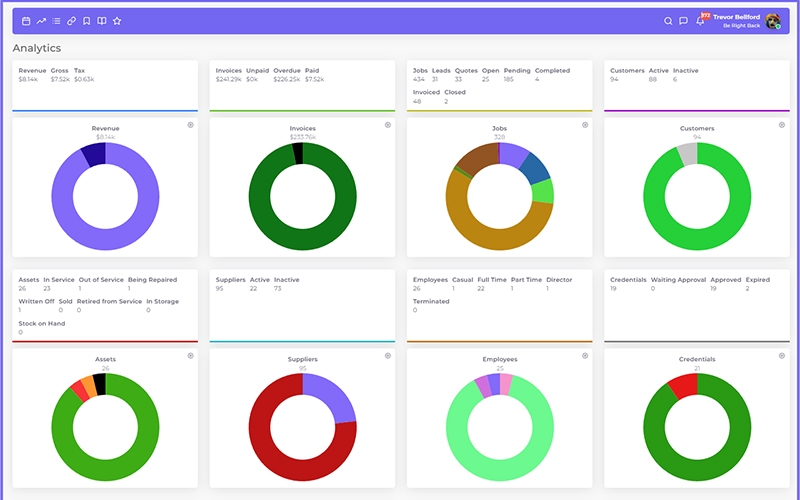Remove the Credentials chart card via its corner icon
800x500 pixels.
pyautogui.click(x=782, y=356)
